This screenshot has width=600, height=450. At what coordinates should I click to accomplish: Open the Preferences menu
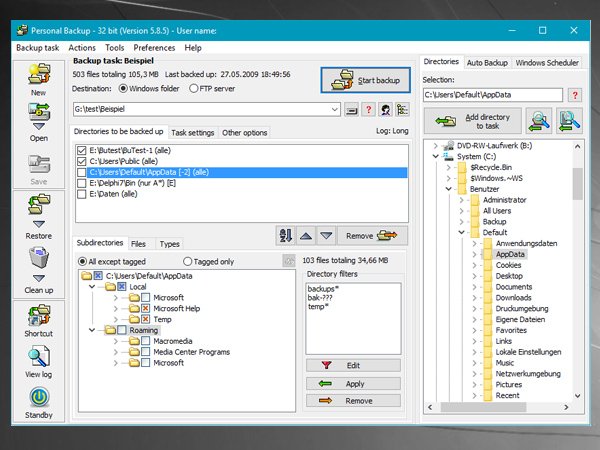pos(154,47)
